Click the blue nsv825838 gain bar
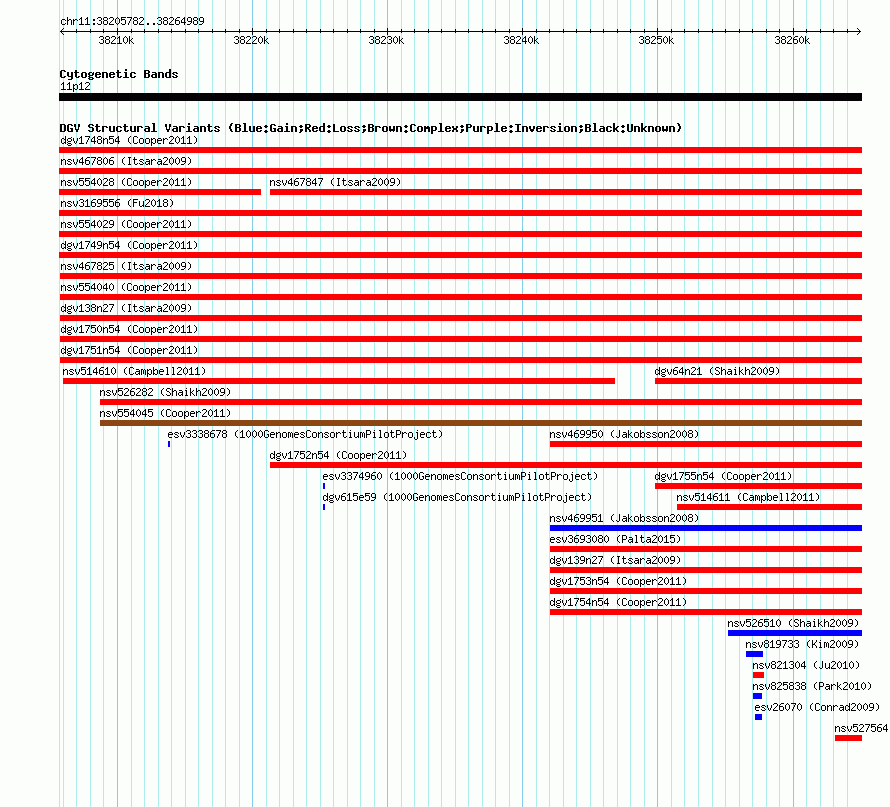 point(757,696)
